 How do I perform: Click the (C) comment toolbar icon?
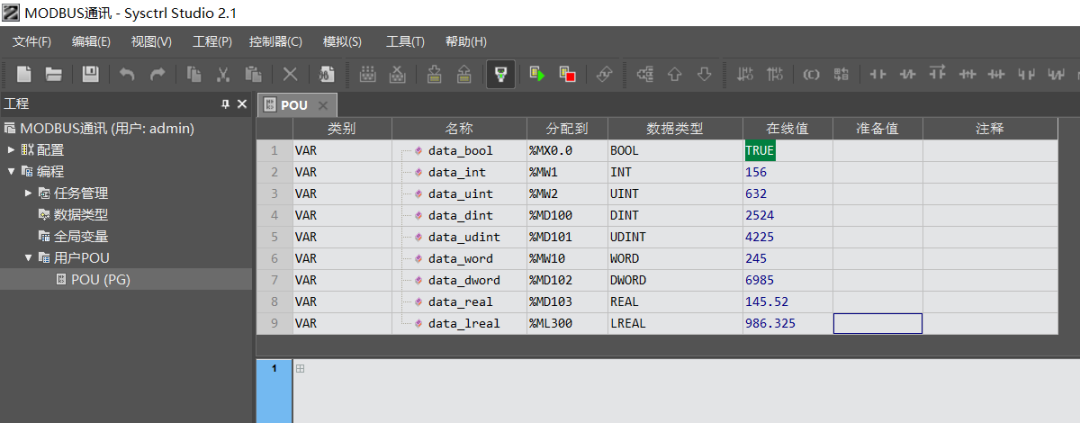[x=811, y=74]
